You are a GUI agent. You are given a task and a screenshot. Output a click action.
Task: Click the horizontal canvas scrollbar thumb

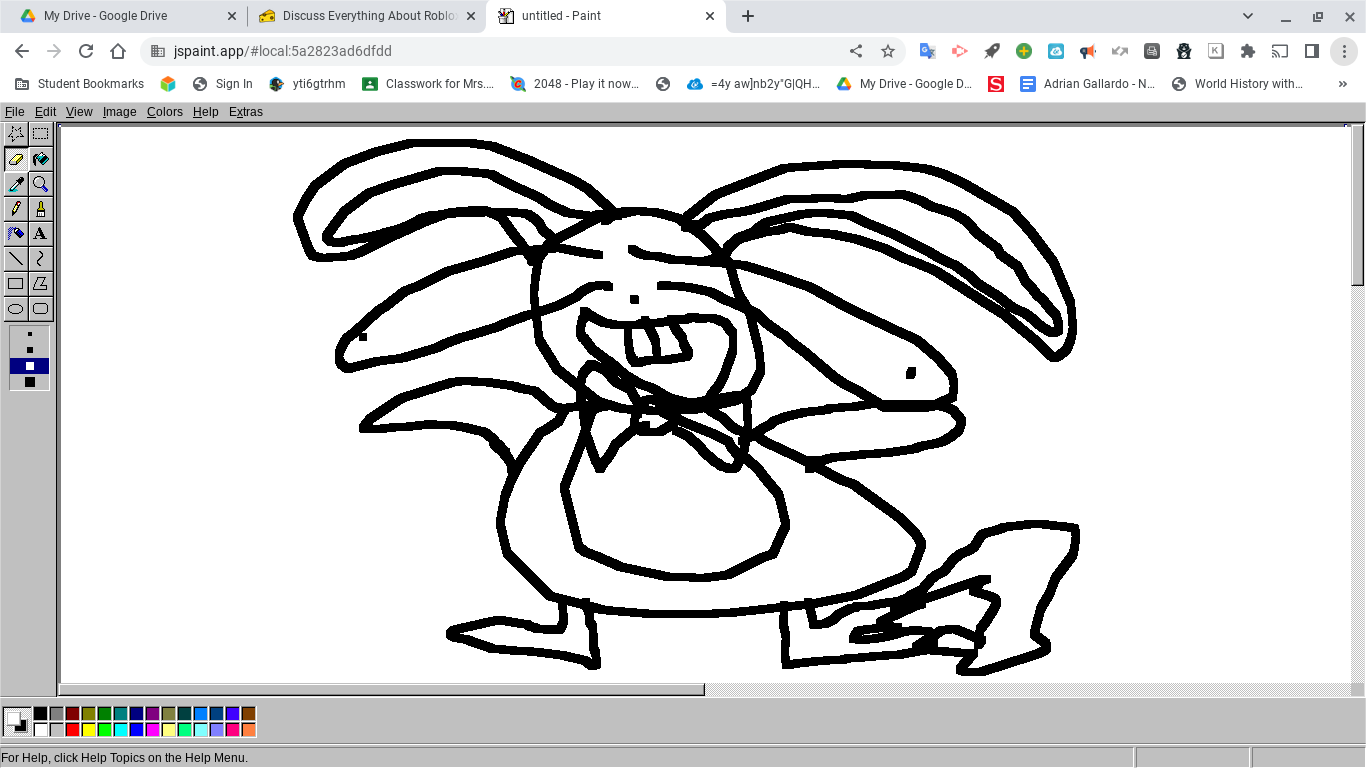[382, 689]
